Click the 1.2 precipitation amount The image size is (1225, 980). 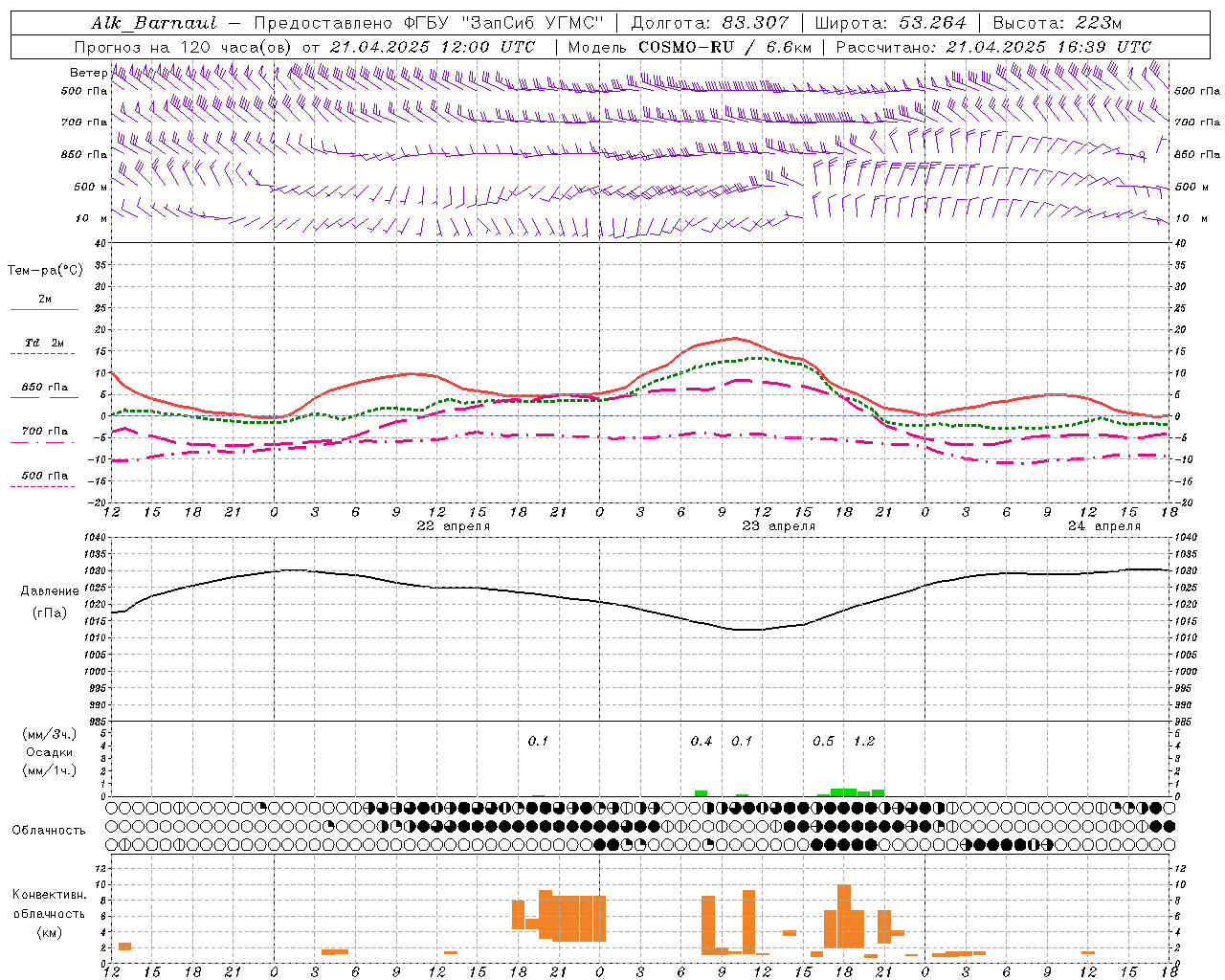pos(864,741)
